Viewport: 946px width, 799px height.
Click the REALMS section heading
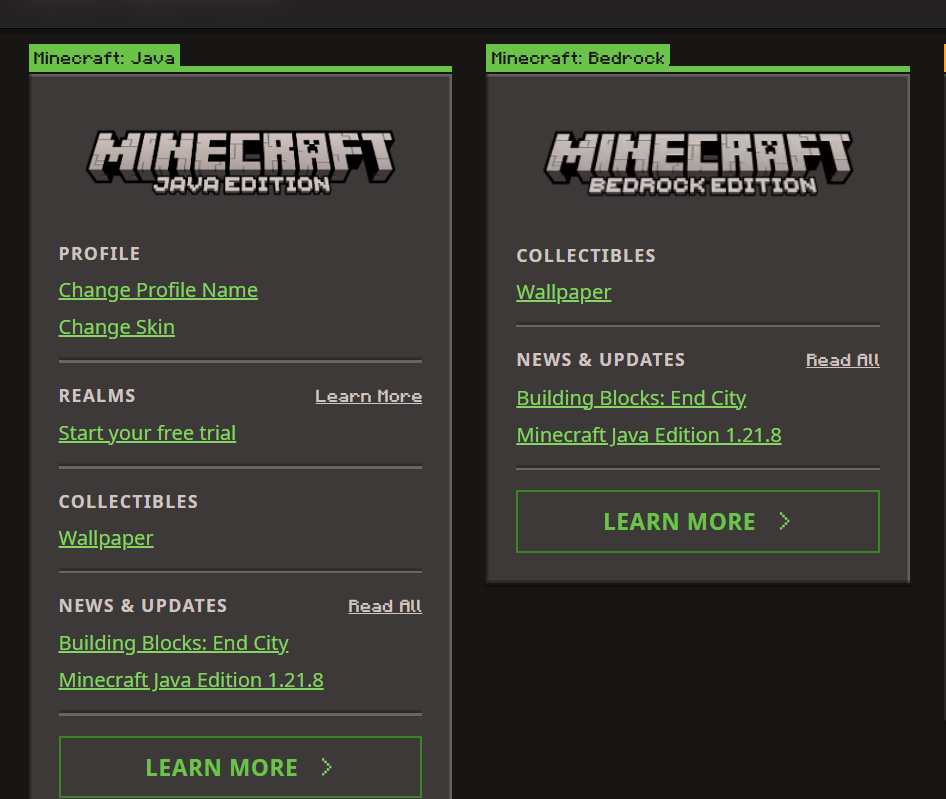97,396
